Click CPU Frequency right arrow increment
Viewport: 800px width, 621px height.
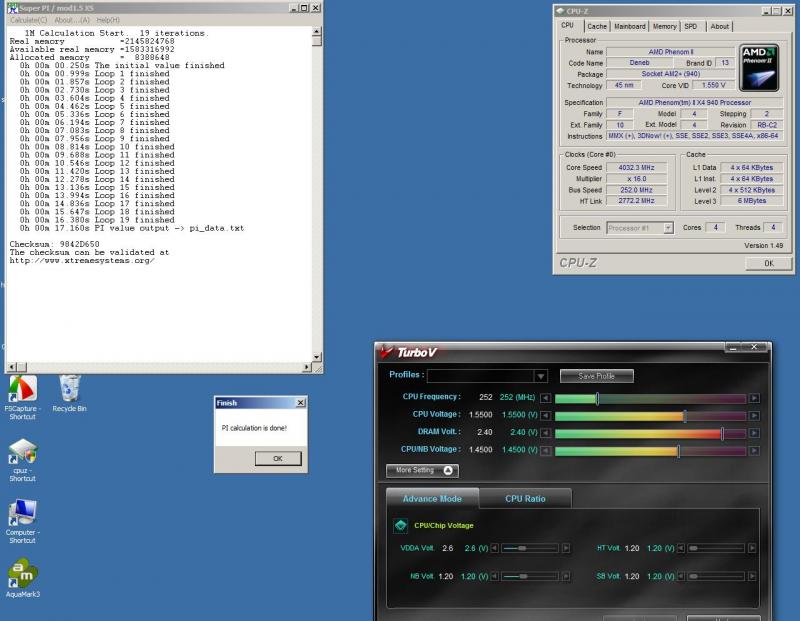754,398
